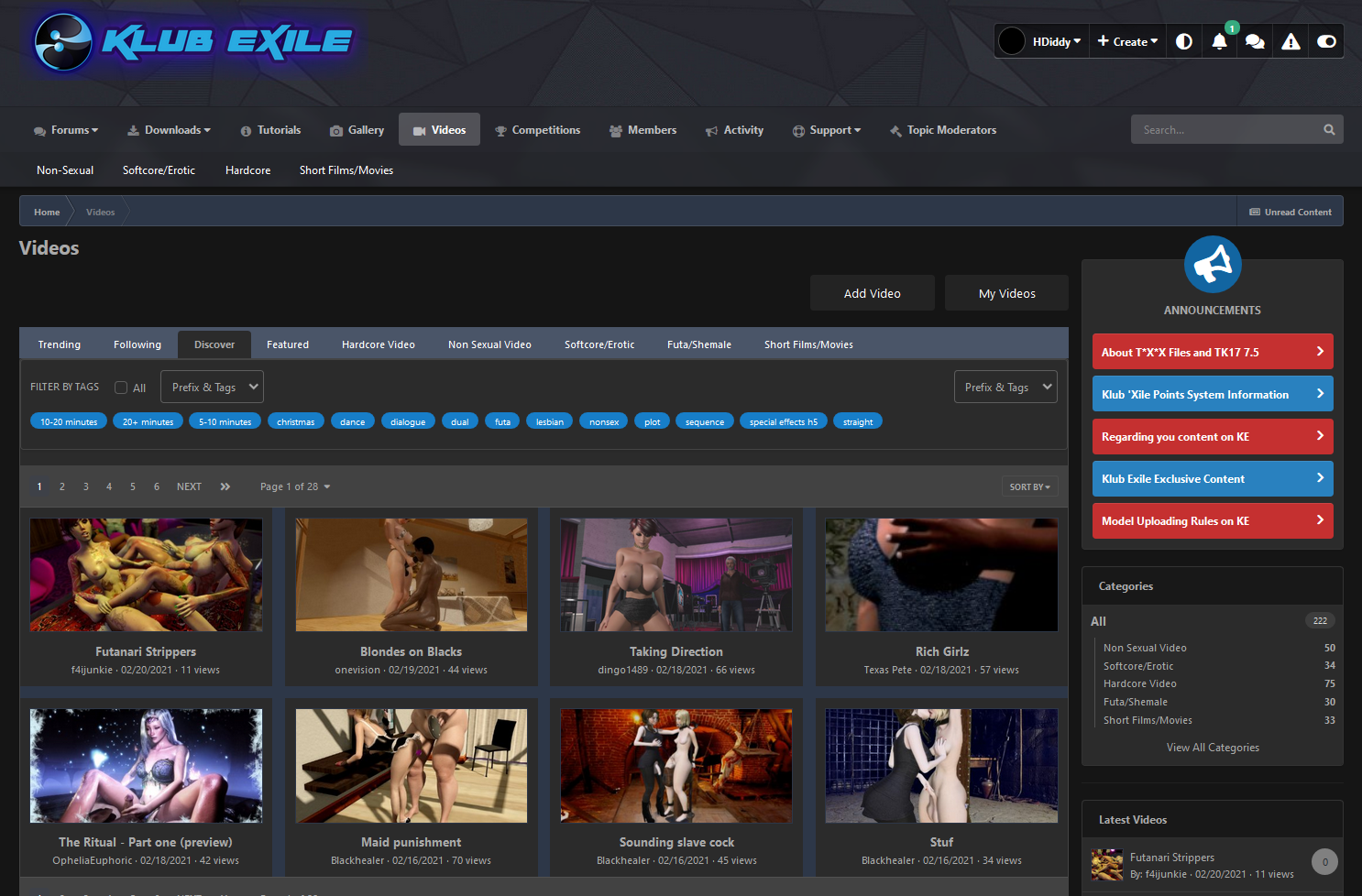Click the My Videos button

tap(1006, 293)
